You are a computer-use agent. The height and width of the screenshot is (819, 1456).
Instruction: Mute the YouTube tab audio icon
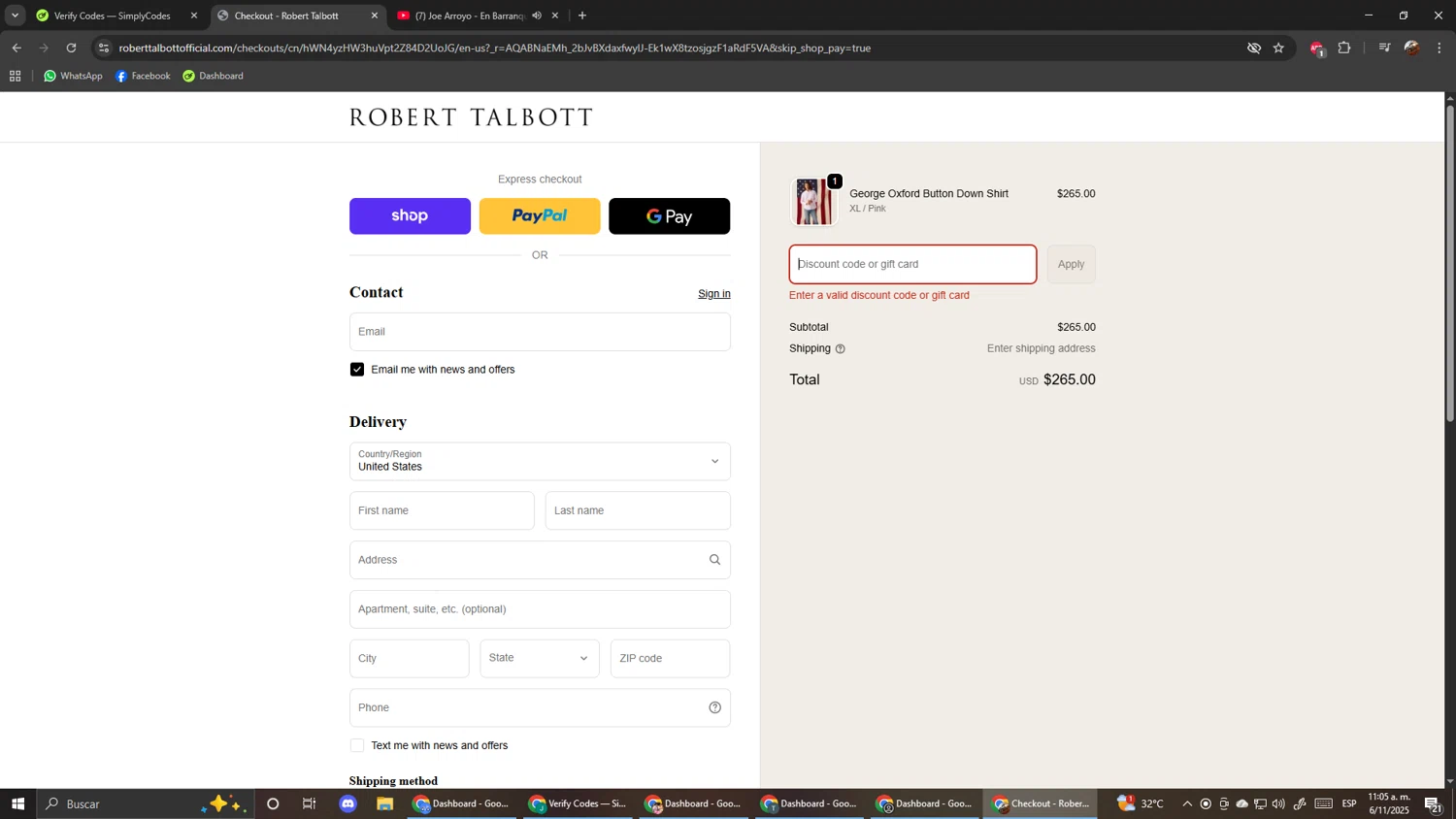click(537, 16)
